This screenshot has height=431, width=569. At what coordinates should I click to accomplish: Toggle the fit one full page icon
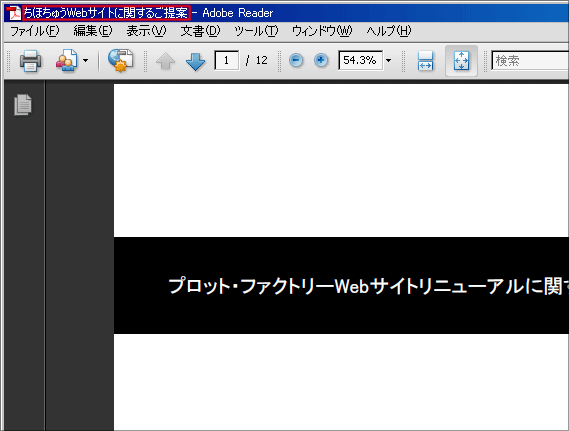(461, 61)
